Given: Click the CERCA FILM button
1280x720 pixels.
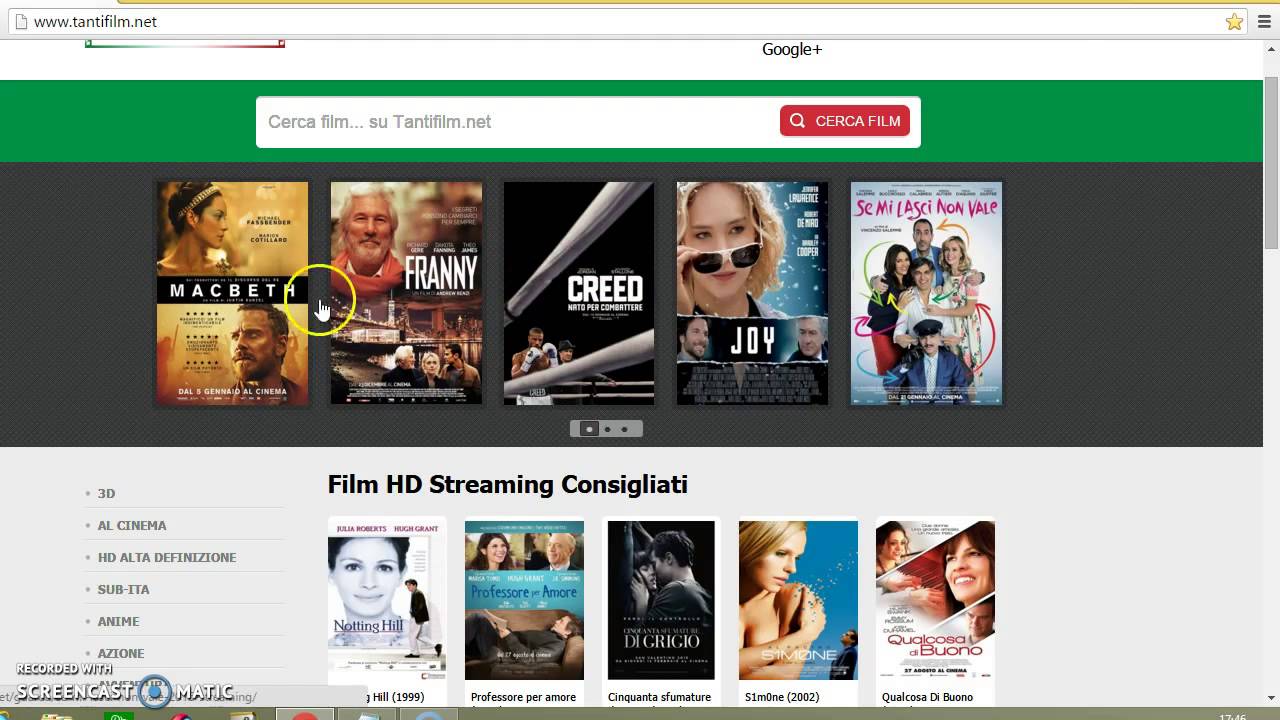Looking at the screenshot, I should pos(845,121).
